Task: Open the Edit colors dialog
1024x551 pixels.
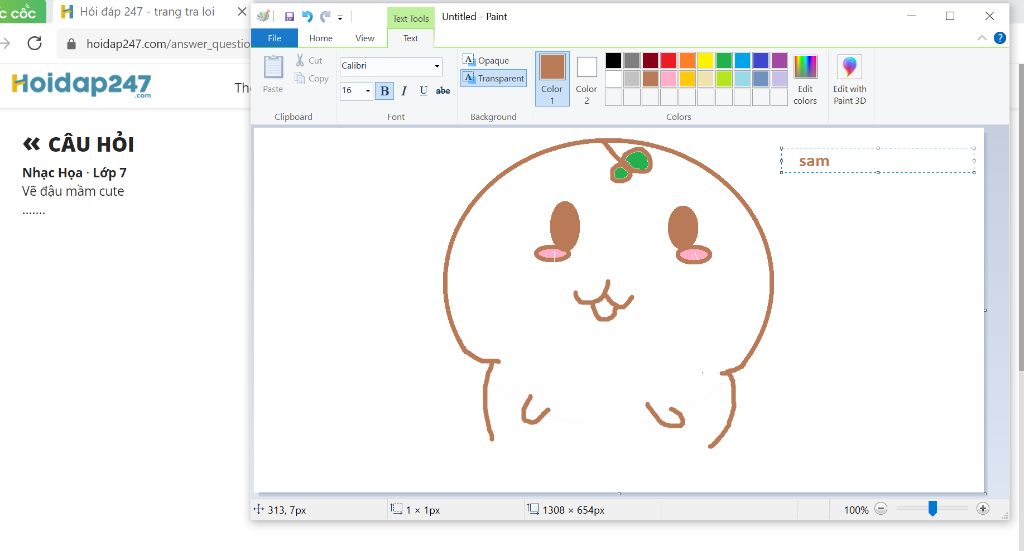Action: click(x=805, y=80)
